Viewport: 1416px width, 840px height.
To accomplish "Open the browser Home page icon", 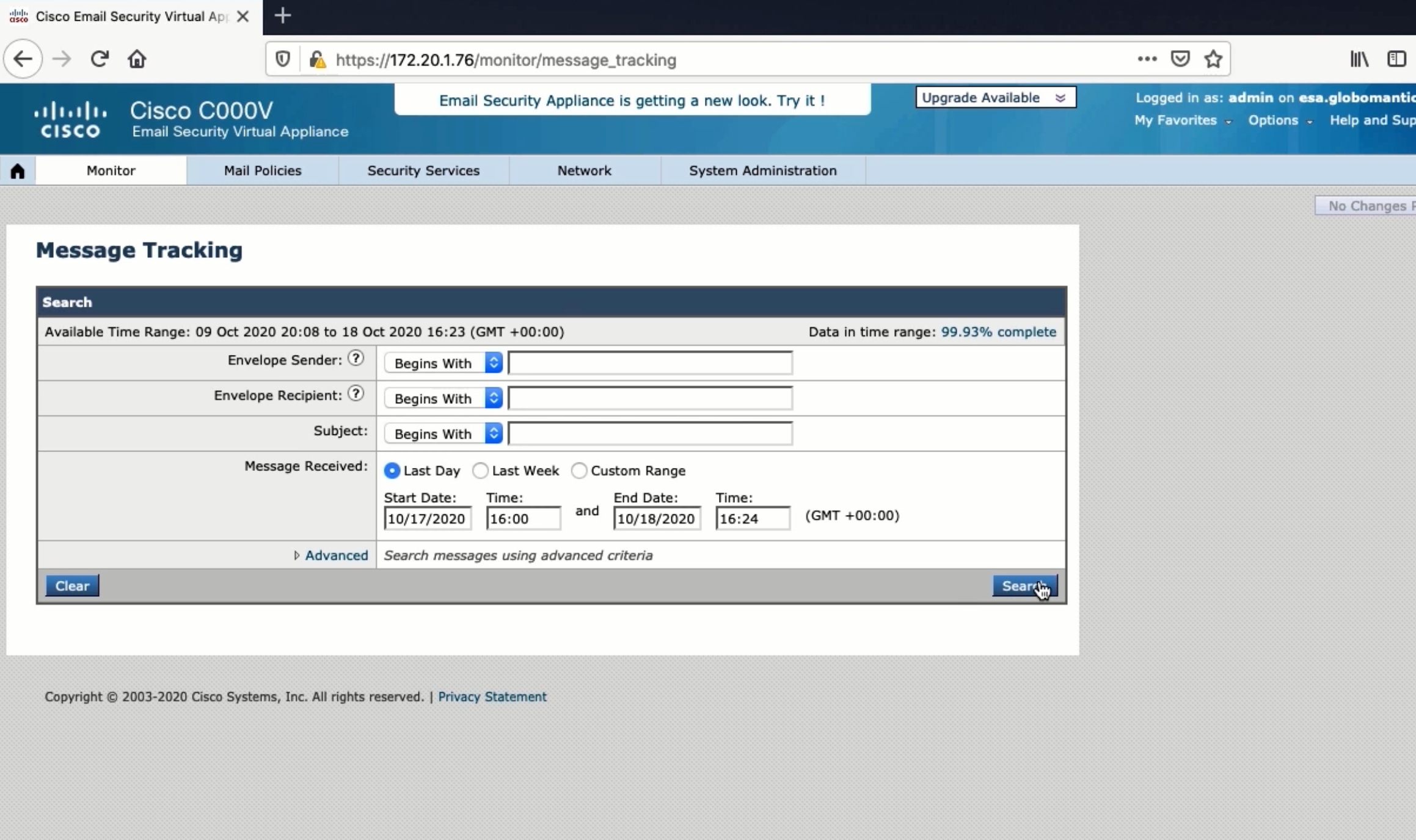I will [x=137, y=59].
